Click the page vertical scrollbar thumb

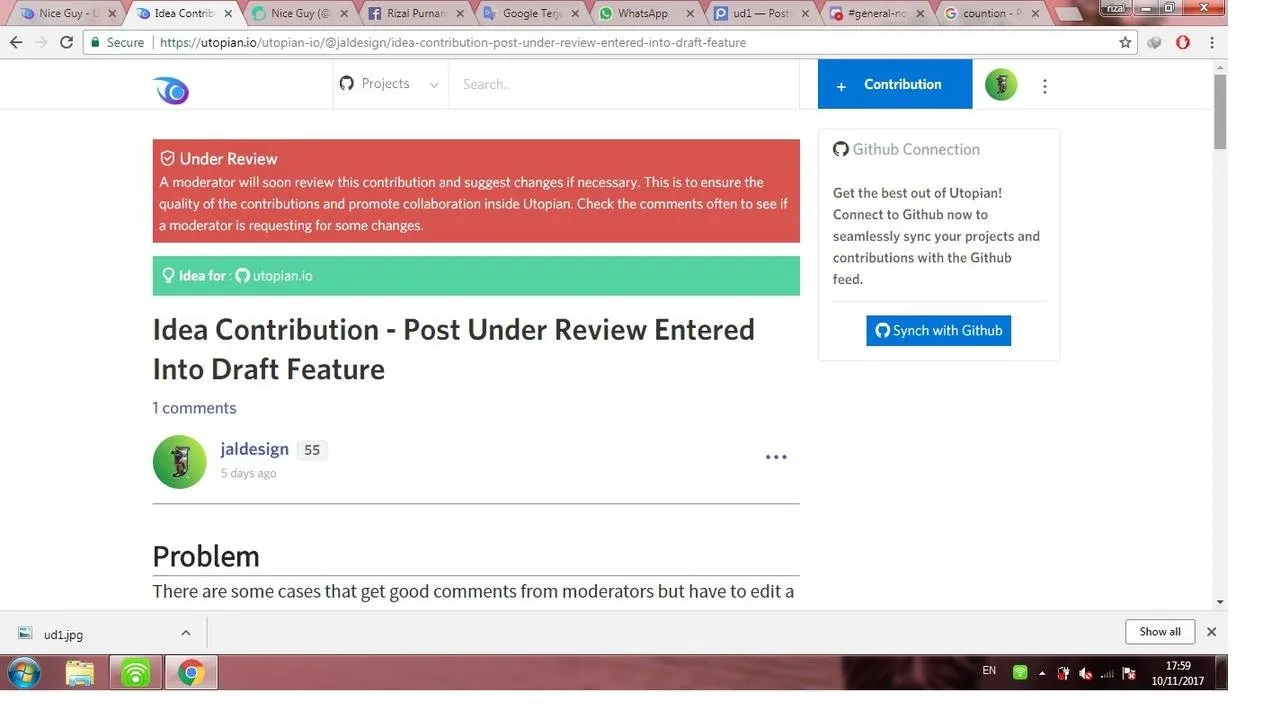point(1220,111)
